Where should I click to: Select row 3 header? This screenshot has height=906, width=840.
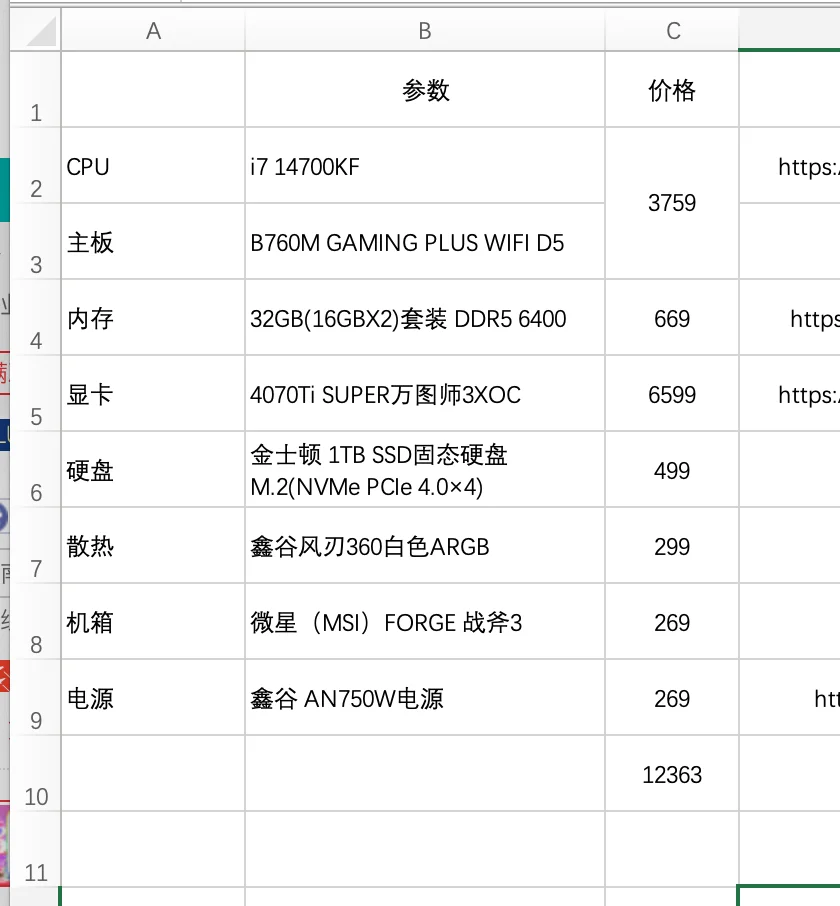coord(35,242)
